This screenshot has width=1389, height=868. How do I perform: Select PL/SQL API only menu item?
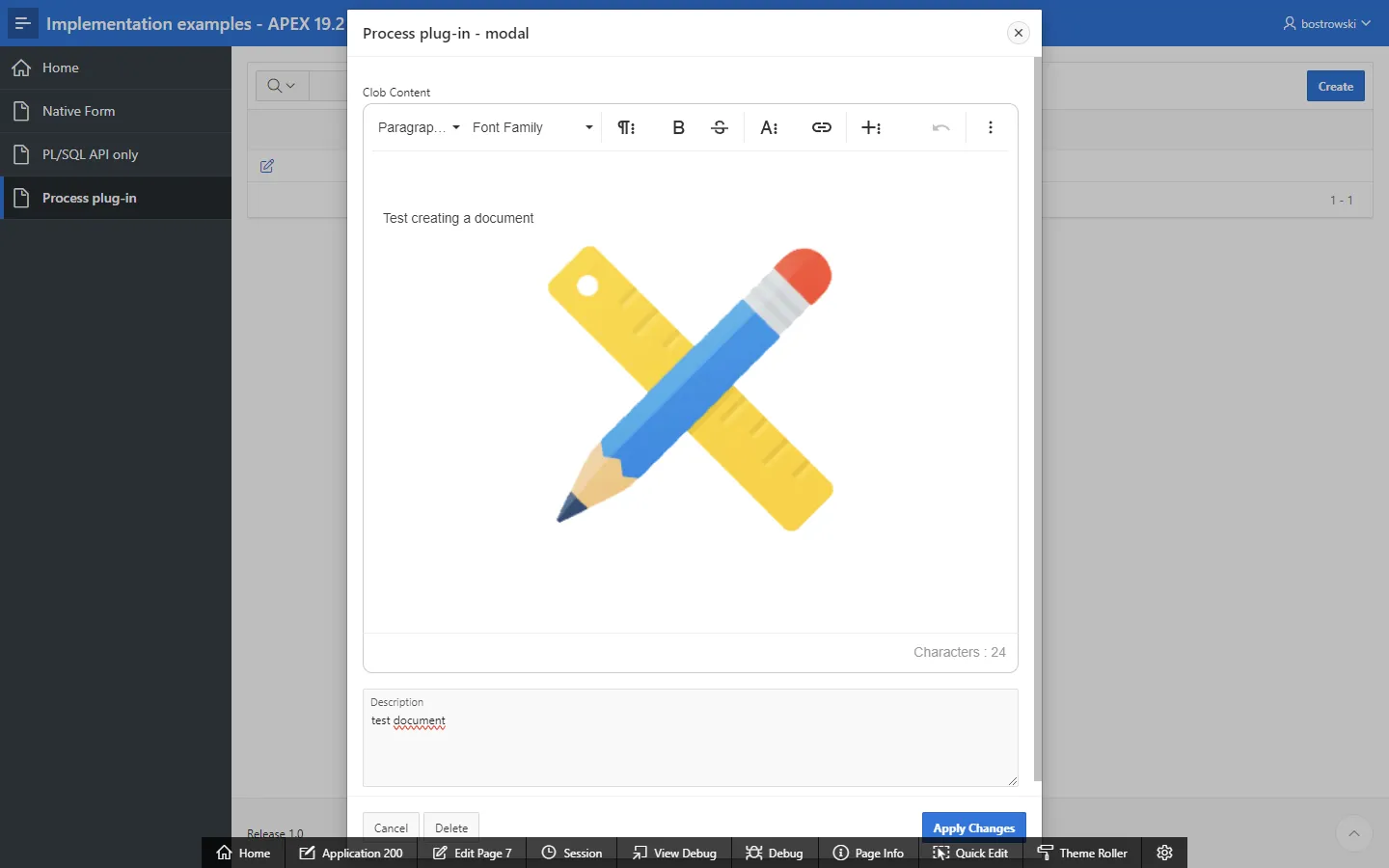pos(90,154)
